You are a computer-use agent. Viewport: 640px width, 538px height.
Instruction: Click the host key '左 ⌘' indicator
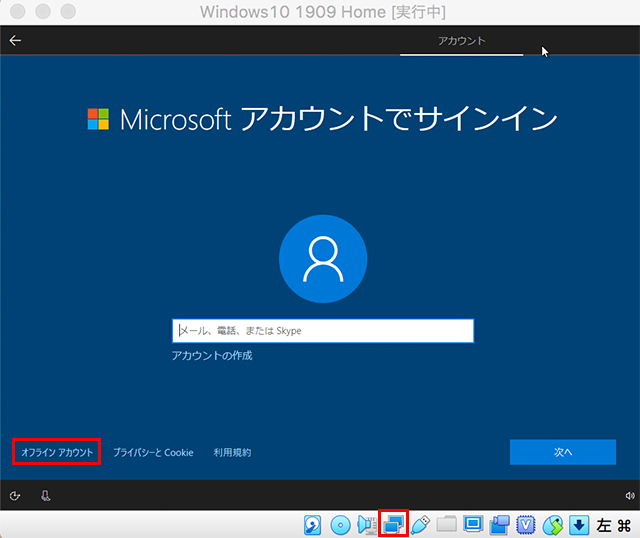click(613, 525)
